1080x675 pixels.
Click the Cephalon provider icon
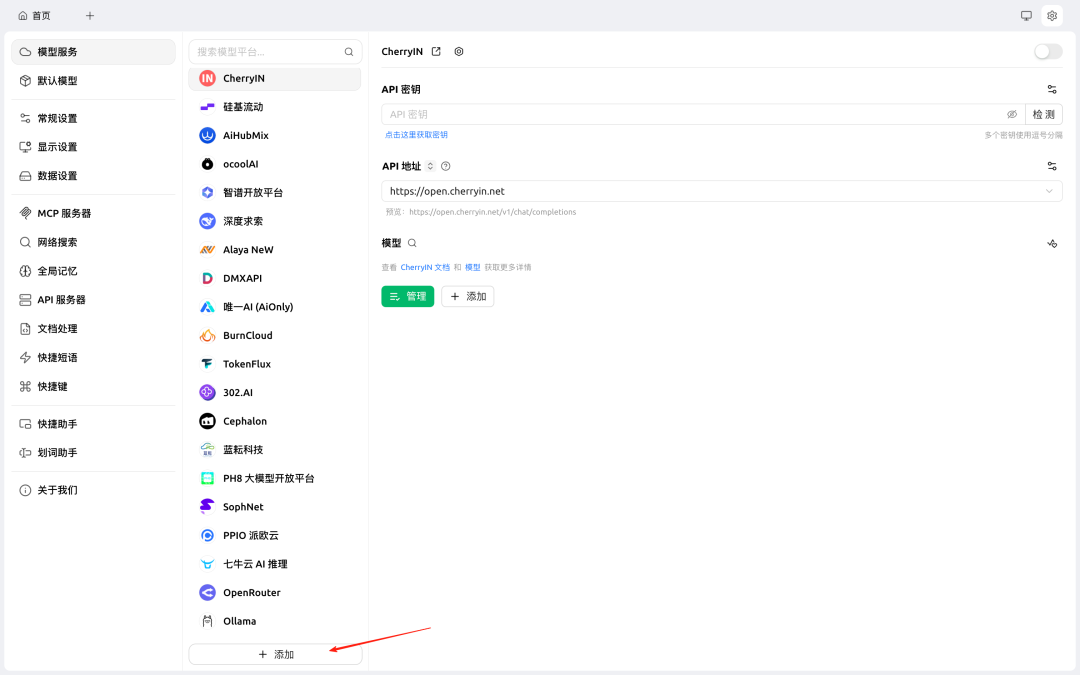coord(207,422)
